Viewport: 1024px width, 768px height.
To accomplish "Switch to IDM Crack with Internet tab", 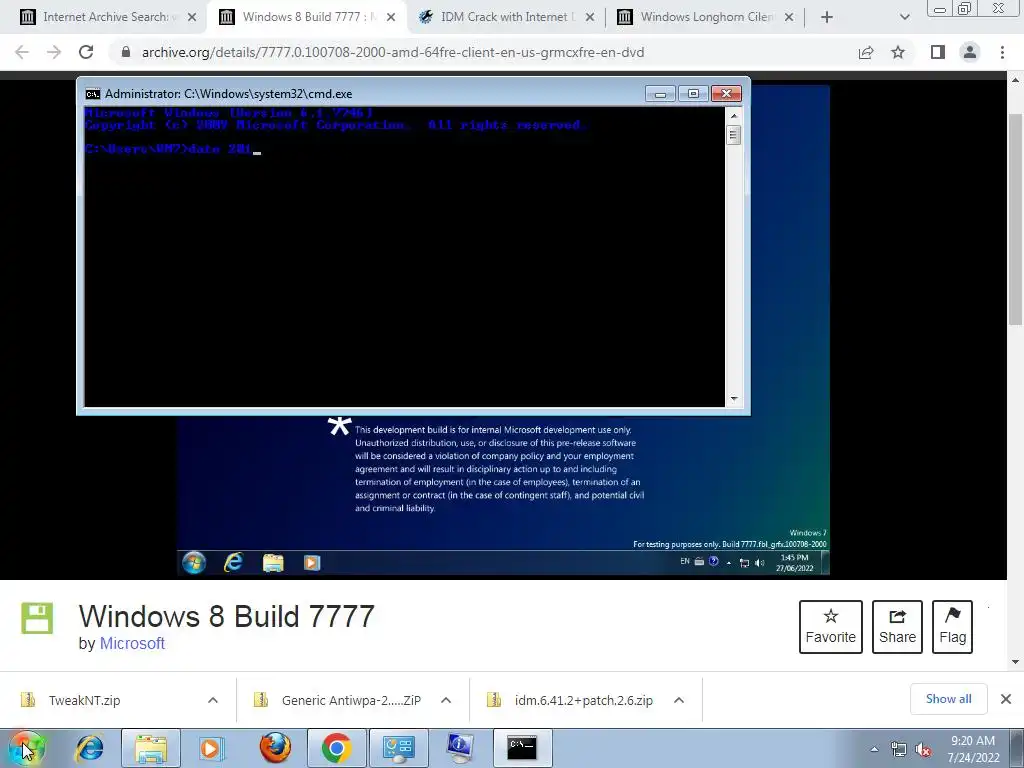I will point(506,17).
